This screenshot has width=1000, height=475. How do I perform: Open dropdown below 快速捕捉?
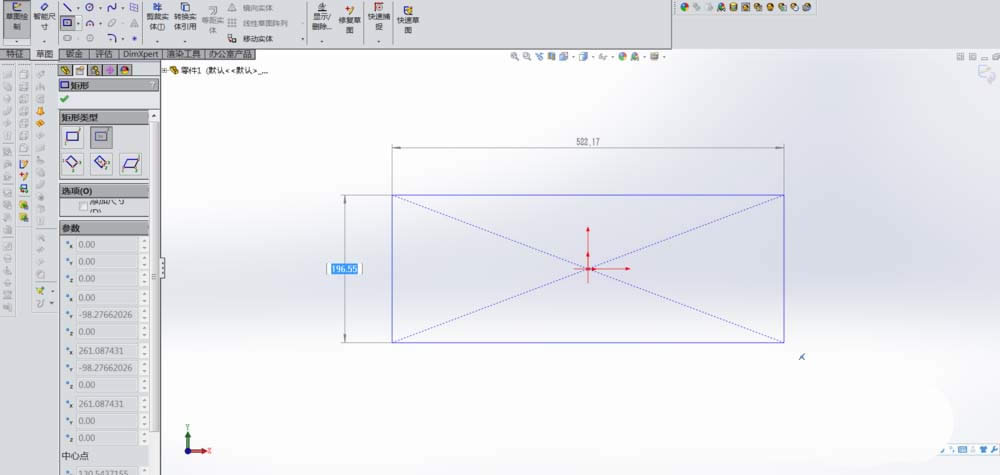click(x=379, y=41)
